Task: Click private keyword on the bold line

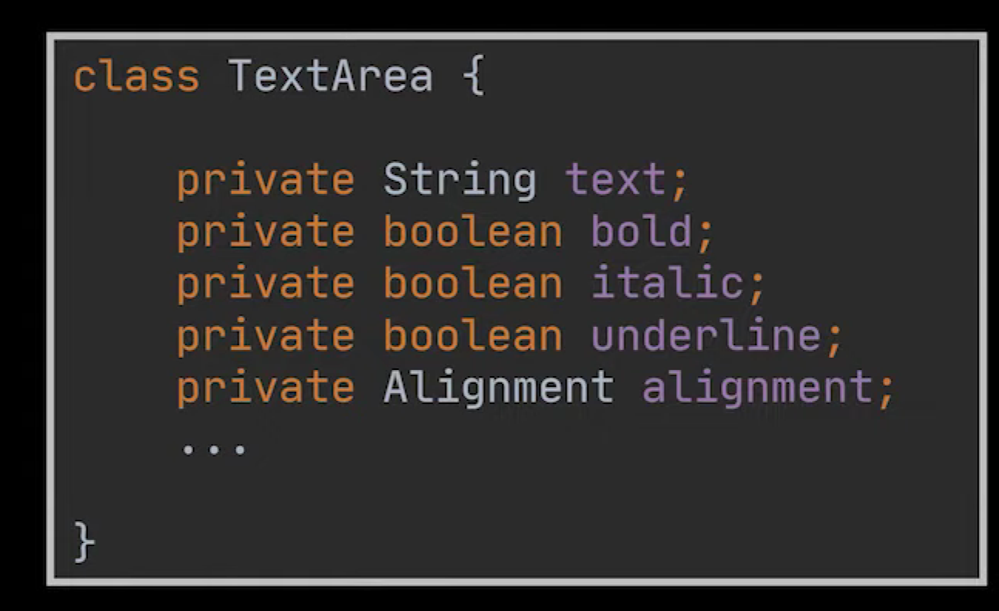Action: pos(266,233)
